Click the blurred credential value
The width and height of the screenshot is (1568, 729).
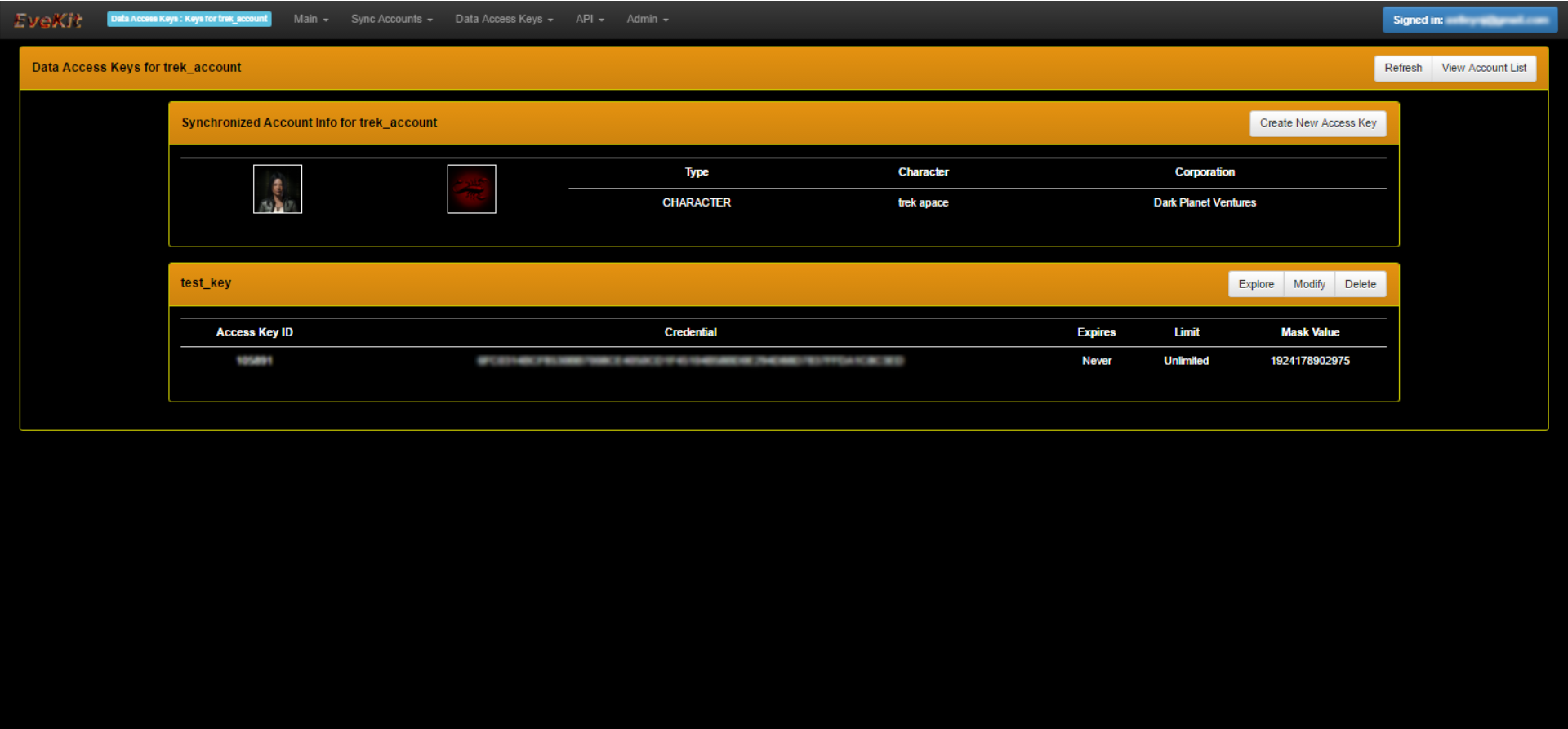[x=691, y=361]
